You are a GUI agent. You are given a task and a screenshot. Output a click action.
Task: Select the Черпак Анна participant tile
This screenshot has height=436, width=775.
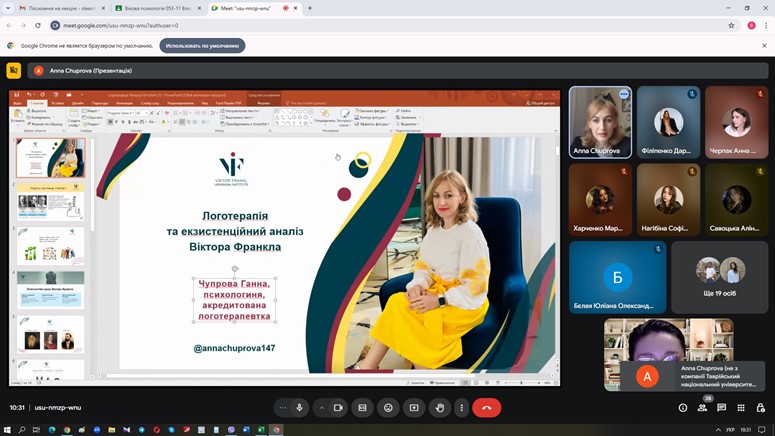(736, 122)
